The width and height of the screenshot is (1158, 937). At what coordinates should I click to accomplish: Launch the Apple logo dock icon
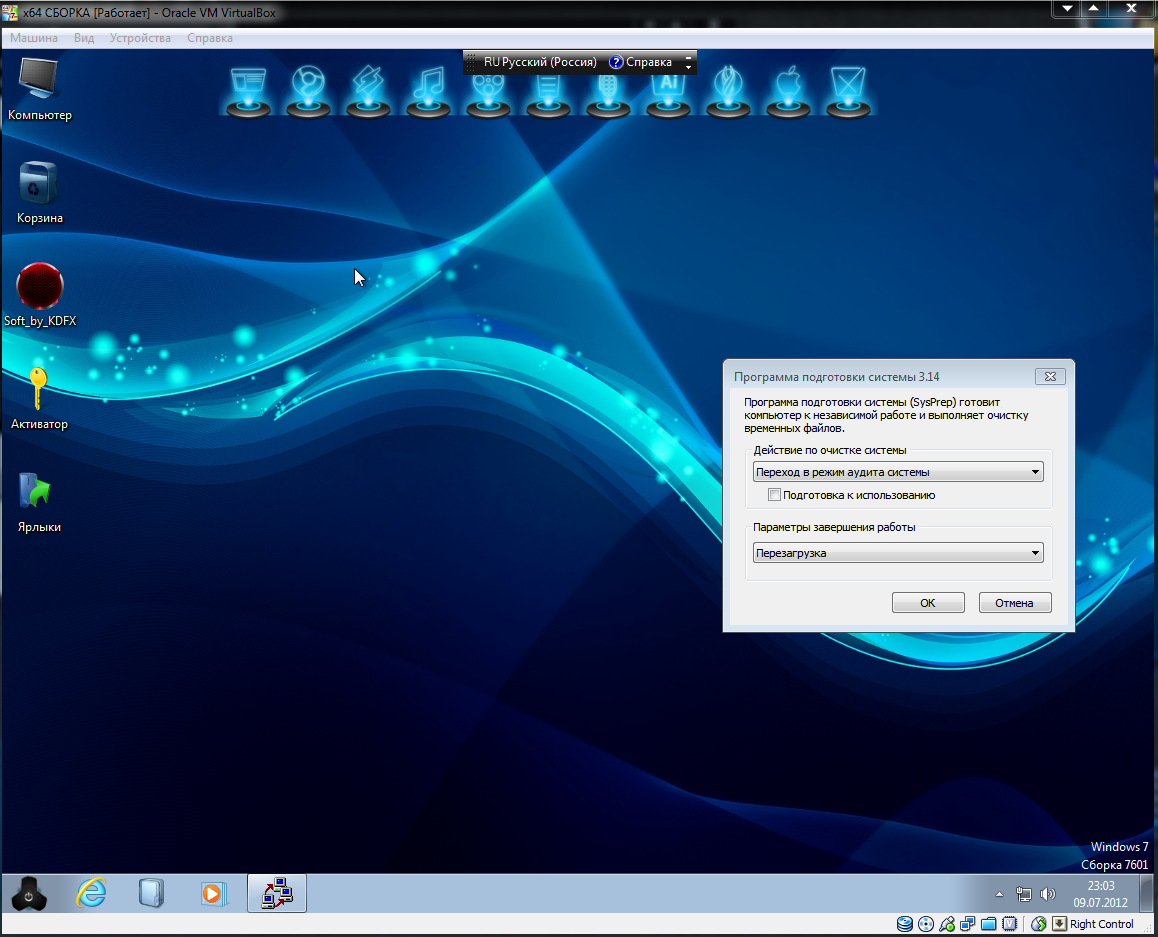(788, 91)
